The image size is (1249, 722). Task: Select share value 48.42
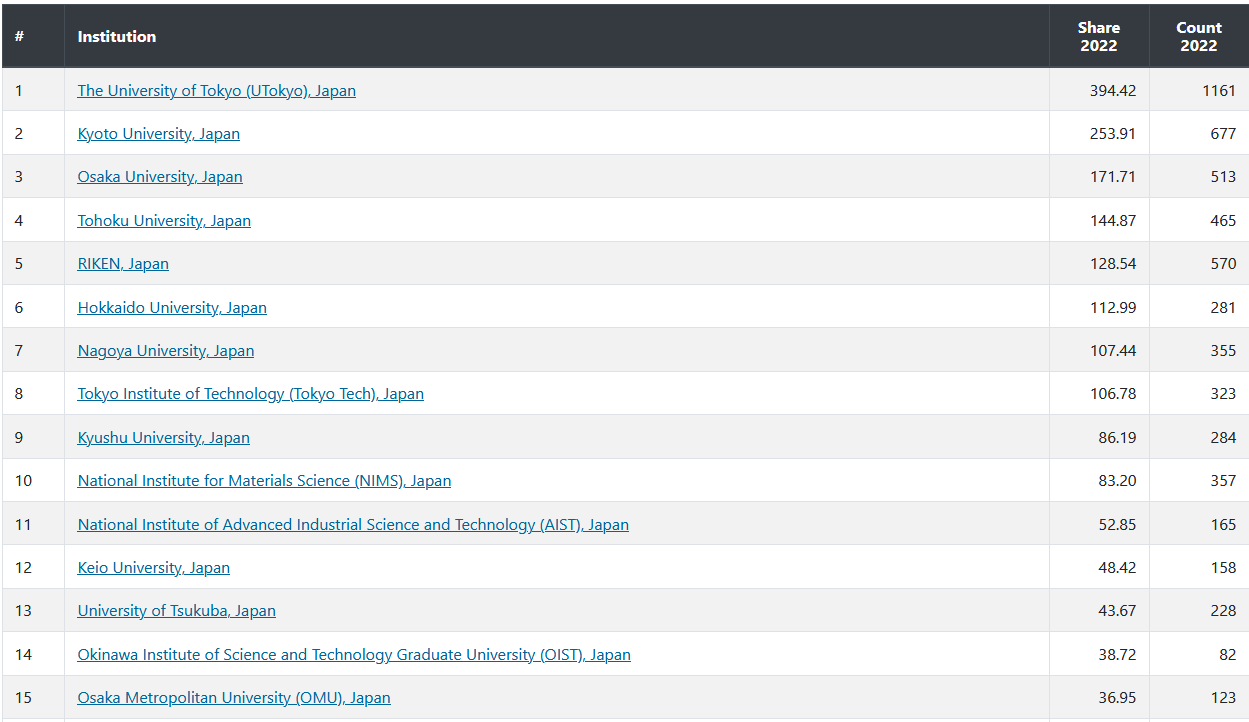coord(1117,568)
